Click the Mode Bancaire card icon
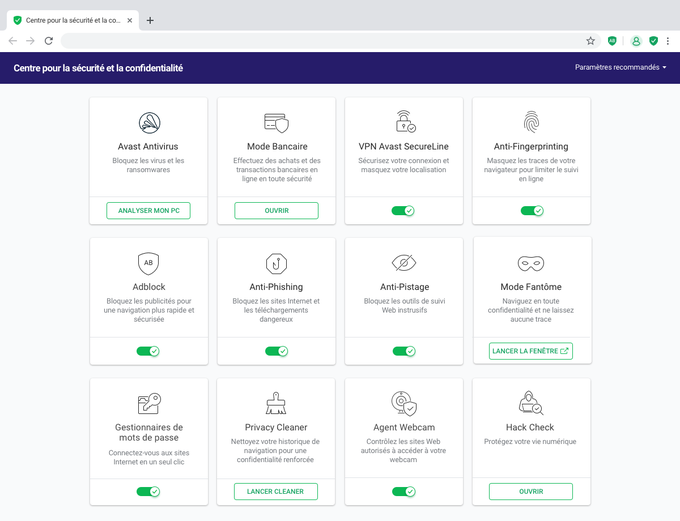 pyautogui.click(x=276, y=123)
